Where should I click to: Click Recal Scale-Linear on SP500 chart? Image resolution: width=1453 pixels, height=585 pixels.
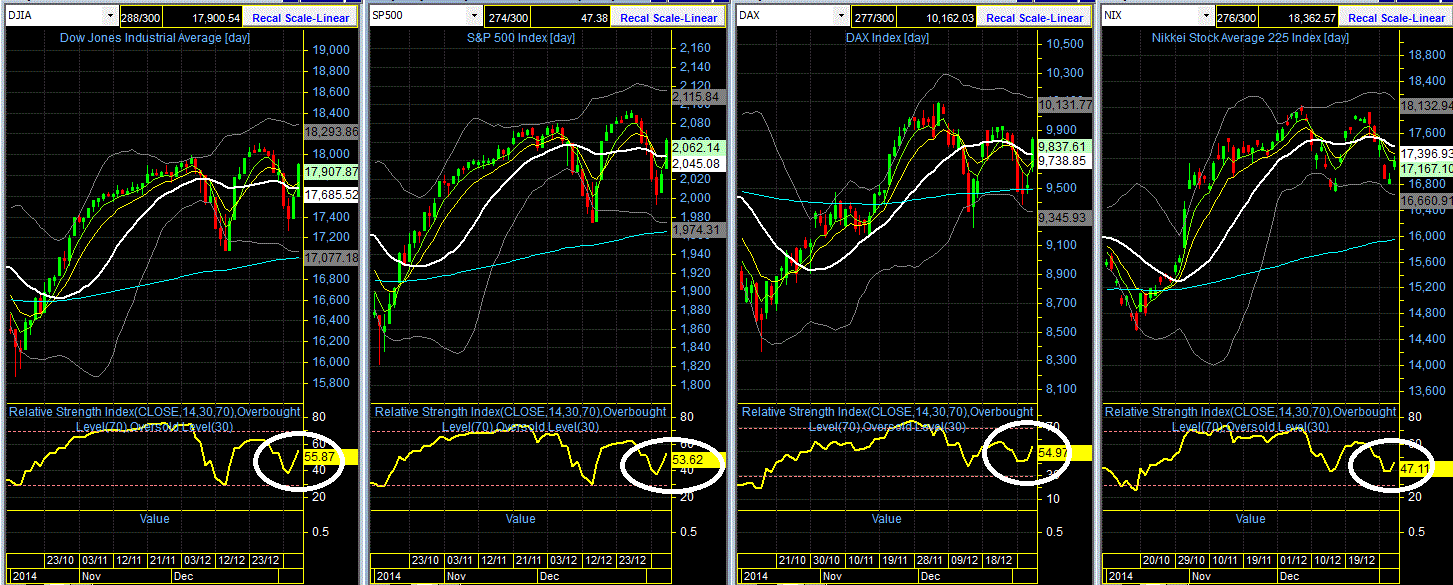coord(669,18)
